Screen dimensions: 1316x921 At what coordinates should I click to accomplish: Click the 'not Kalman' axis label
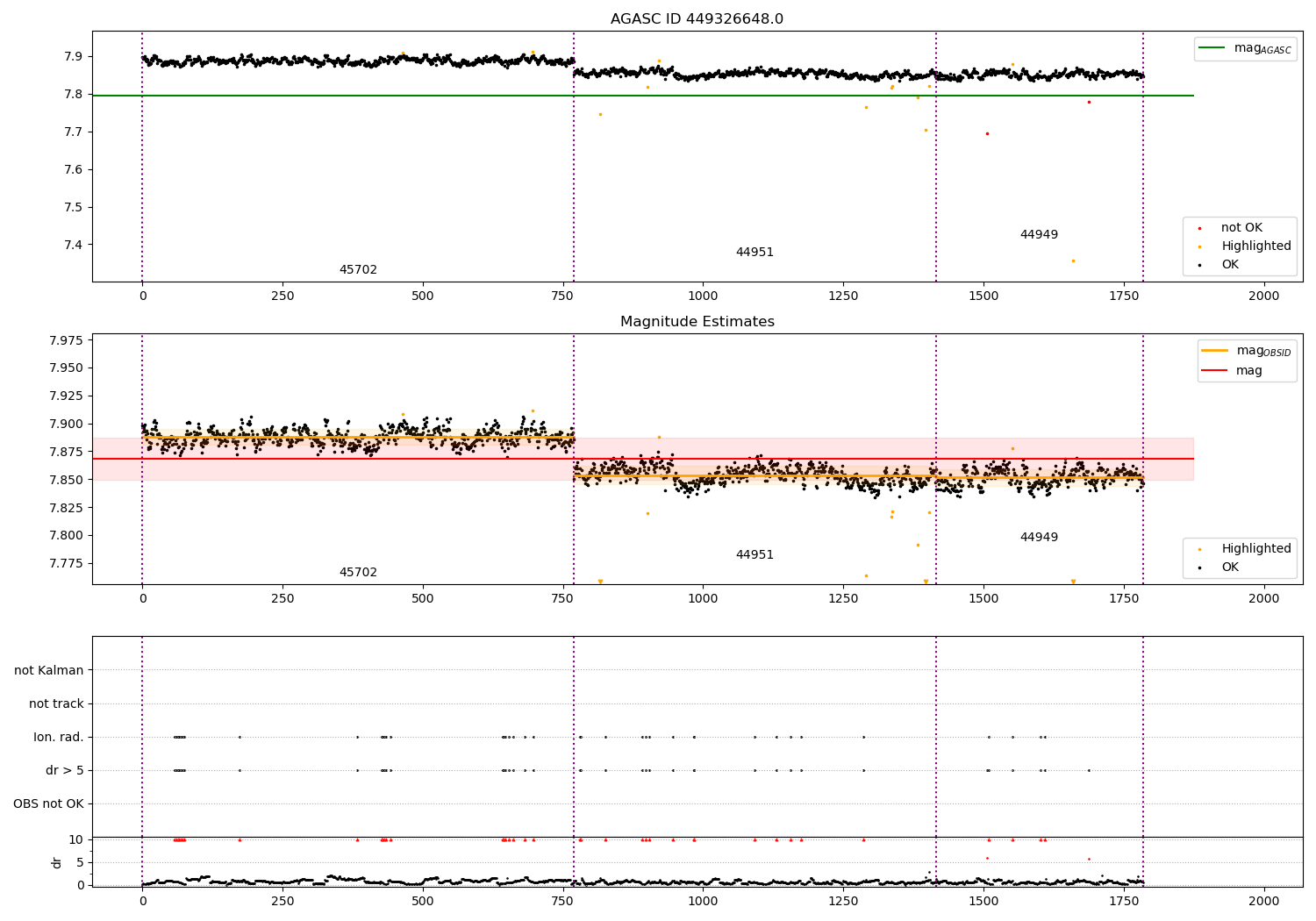(49, 671)
